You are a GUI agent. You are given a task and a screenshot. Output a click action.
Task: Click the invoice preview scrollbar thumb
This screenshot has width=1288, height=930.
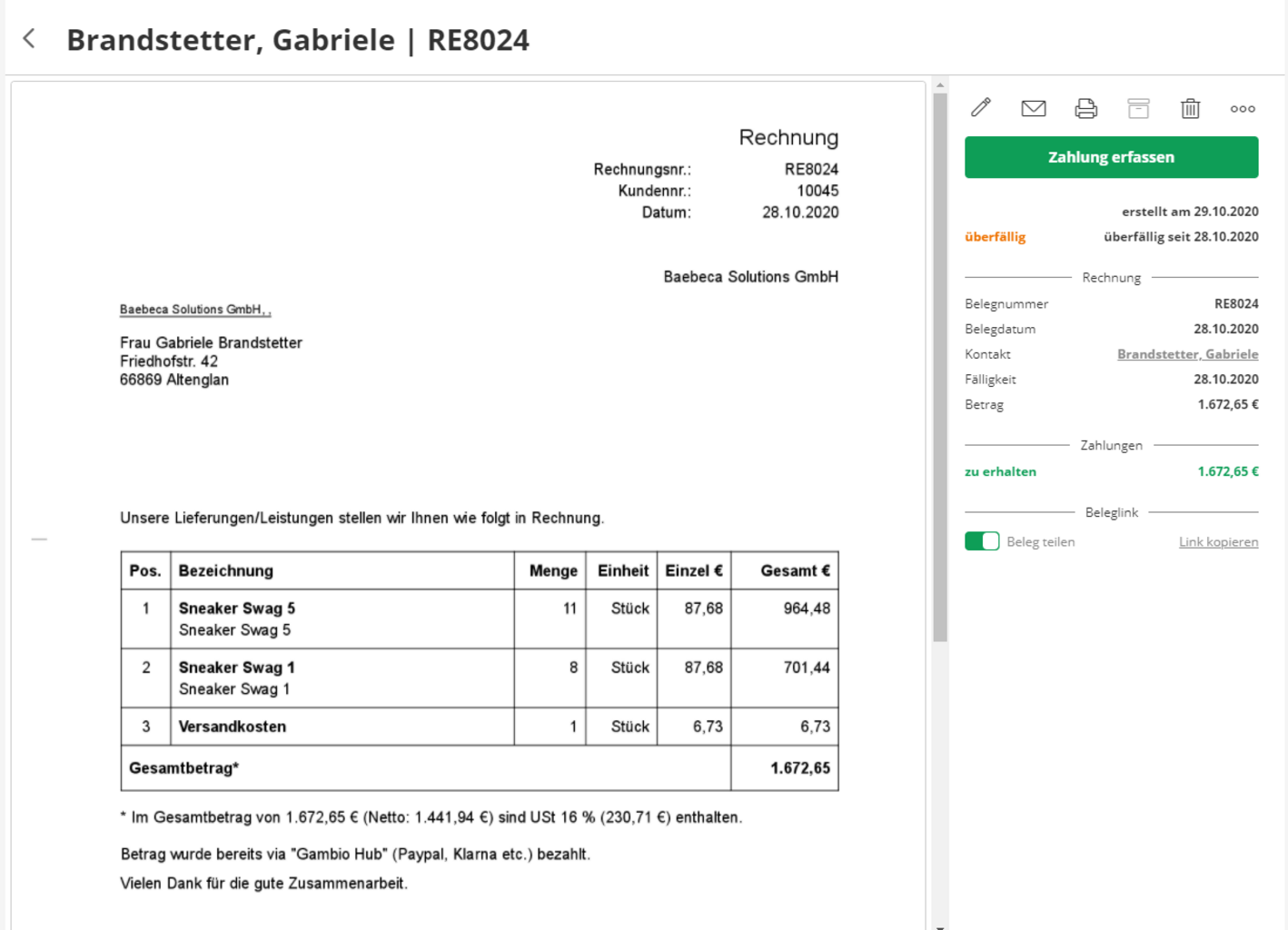pos(940,363)
